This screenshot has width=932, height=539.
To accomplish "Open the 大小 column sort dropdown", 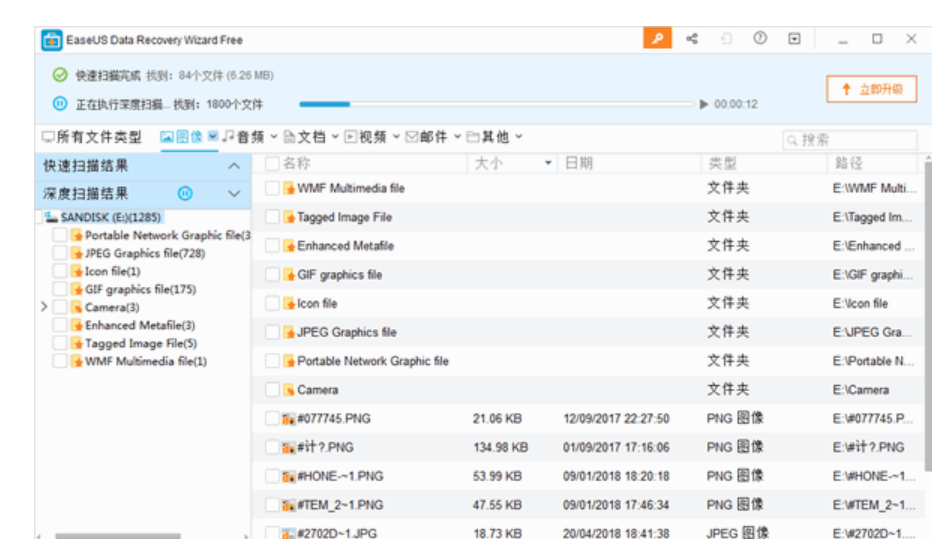I will 548,164.
